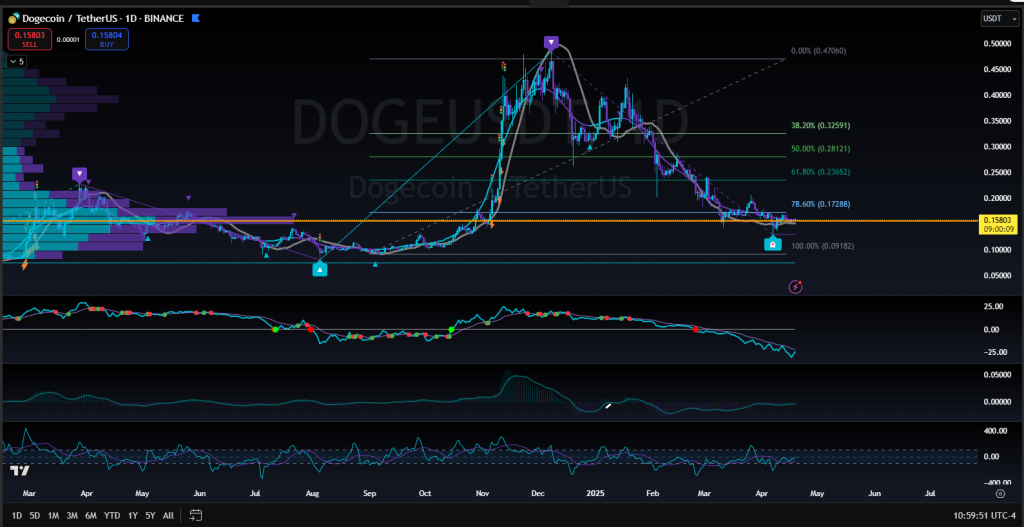1024x527 pixels.
Task: Click the orange lightning marker in November
Action: [x=491, y=224]
